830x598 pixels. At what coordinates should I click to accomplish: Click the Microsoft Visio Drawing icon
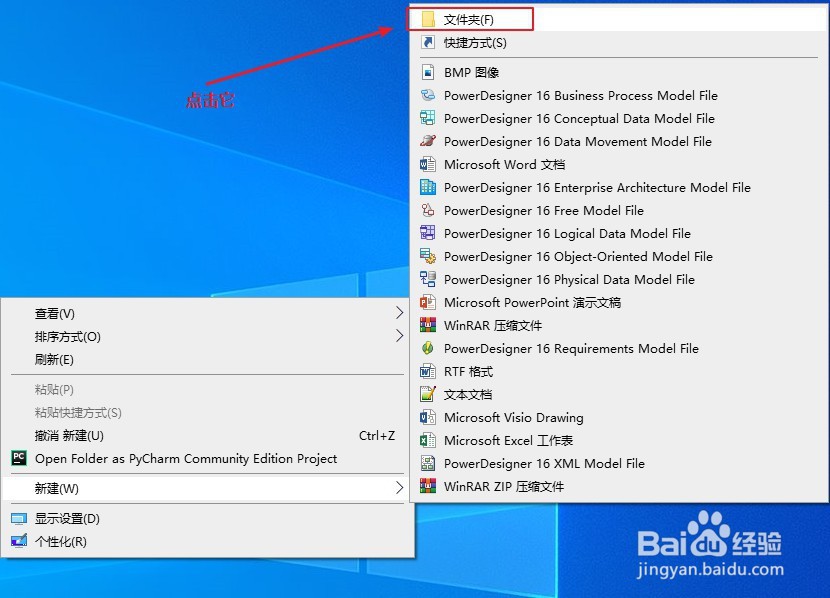(428, 418)
